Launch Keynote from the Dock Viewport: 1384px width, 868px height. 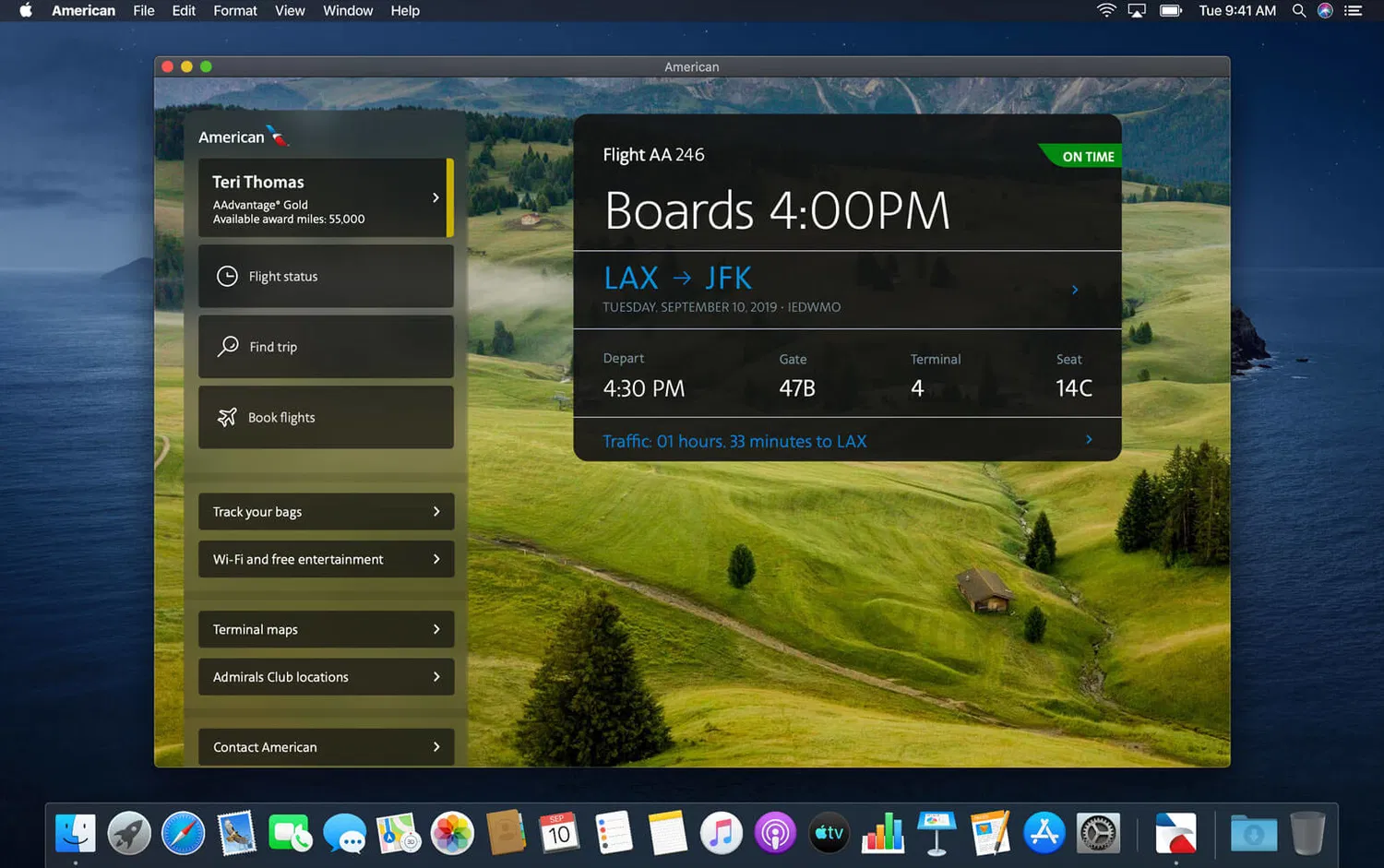[x=937, y=834]
